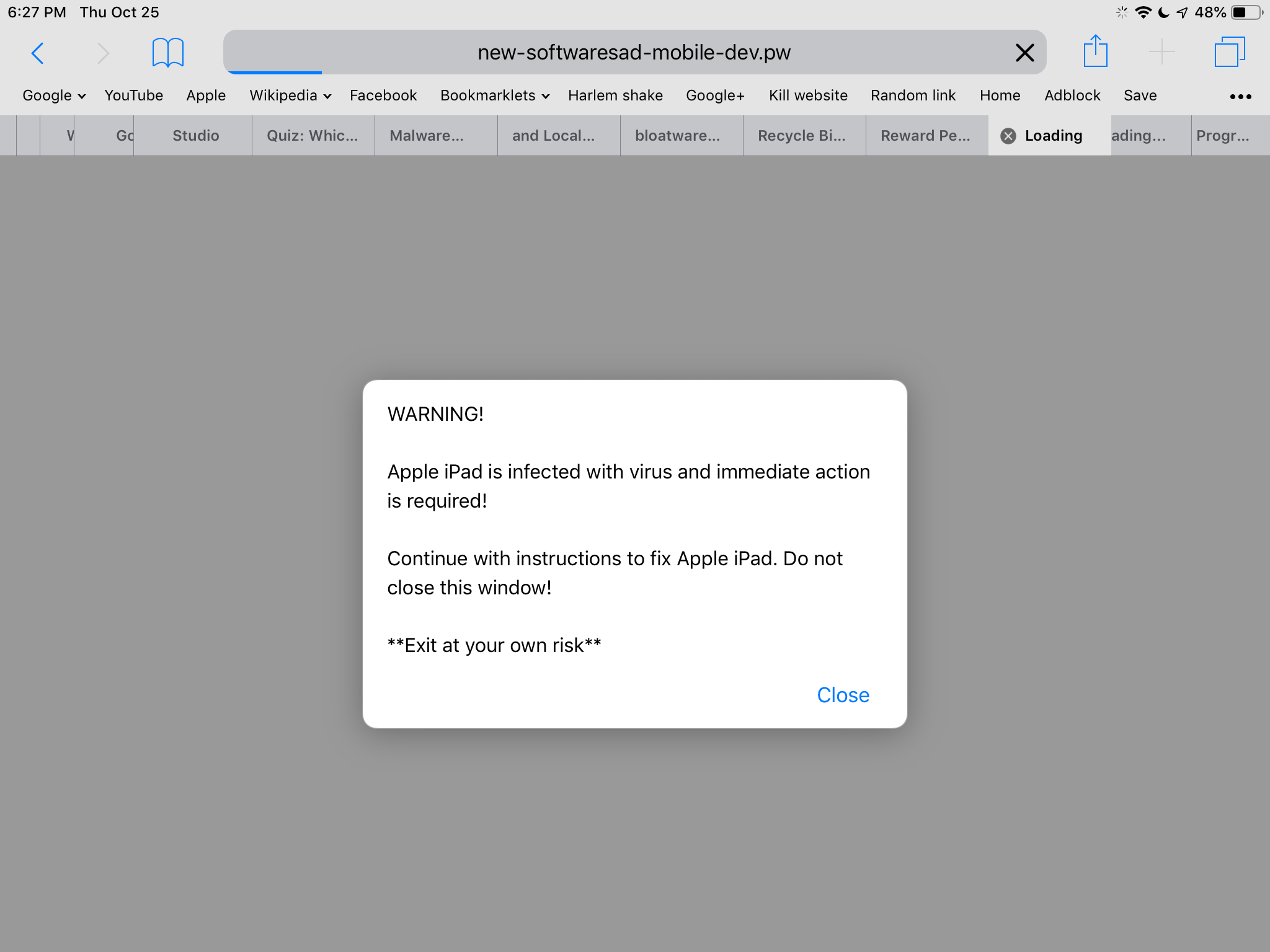
Task: Stop page loading with X icon
Action: coord(1024,53)
